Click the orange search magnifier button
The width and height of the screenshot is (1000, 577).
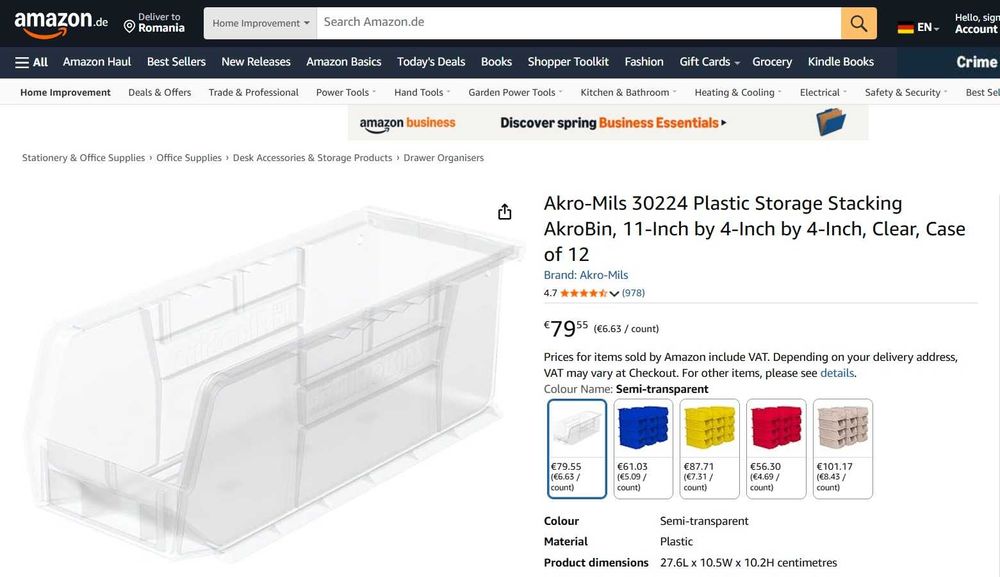[x=858, y=23]
